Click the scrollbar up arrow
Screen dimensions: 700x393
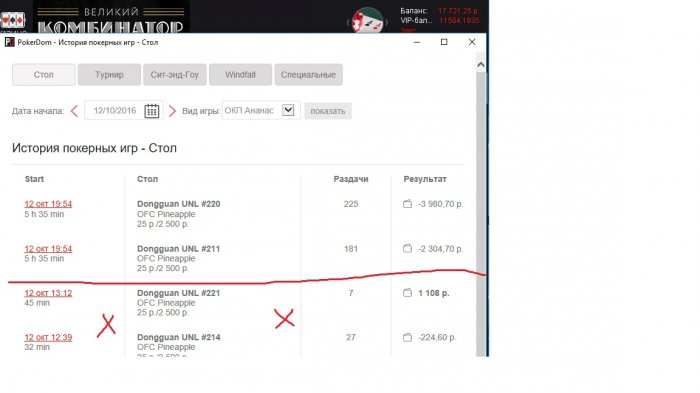click(x=480, y=65)
